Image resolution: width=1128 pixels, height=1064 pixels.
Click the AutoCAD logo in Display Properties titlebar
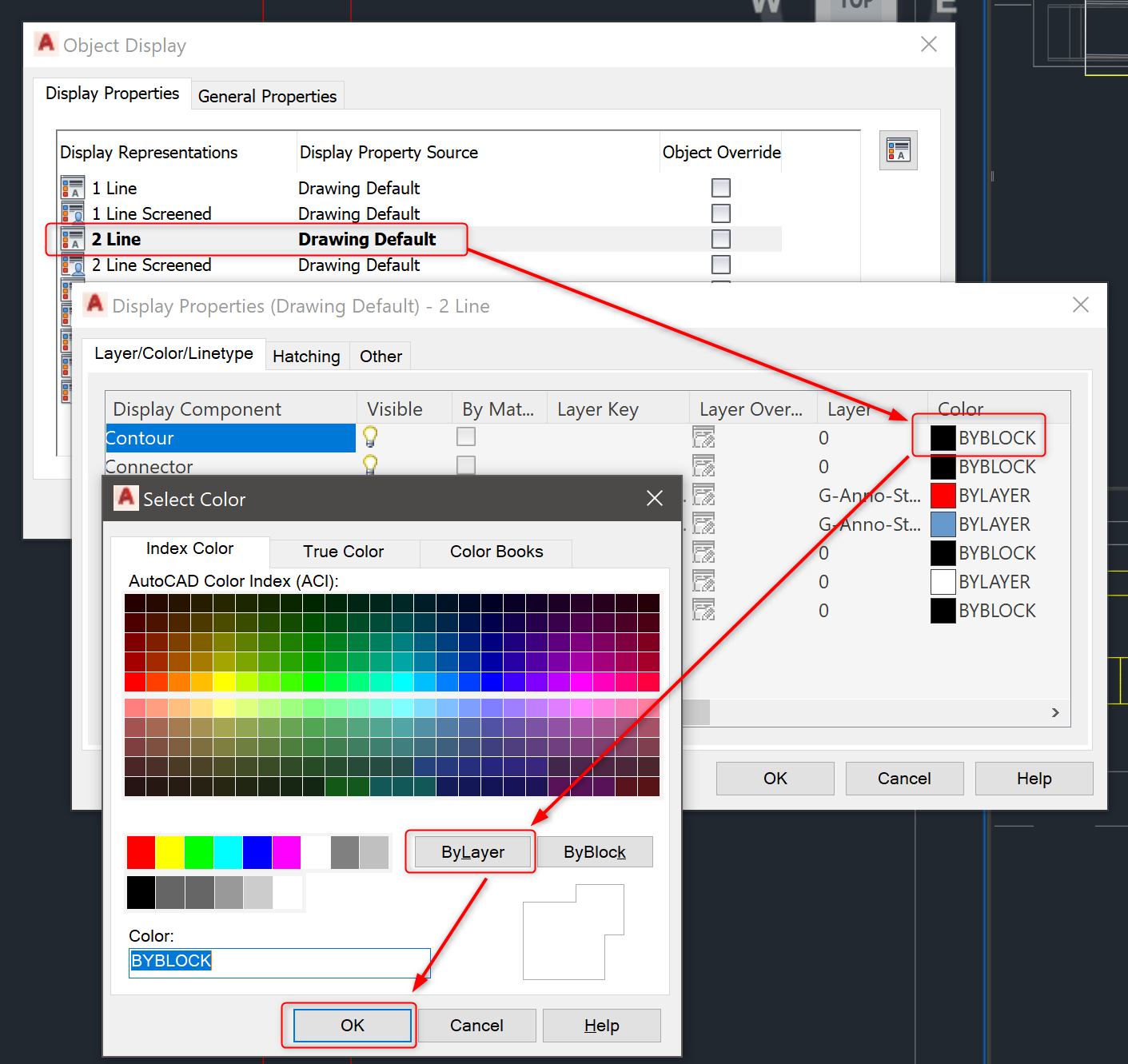94,305
